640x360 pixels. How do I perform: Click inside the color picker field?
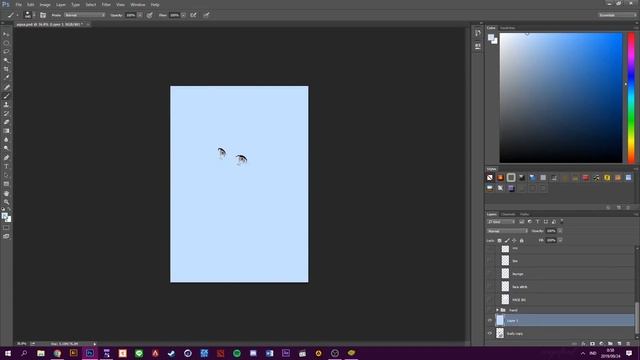pos(561,98)
